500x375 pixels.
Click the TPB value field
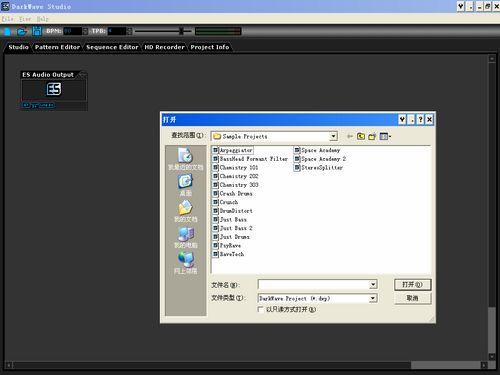pos(117,31)
